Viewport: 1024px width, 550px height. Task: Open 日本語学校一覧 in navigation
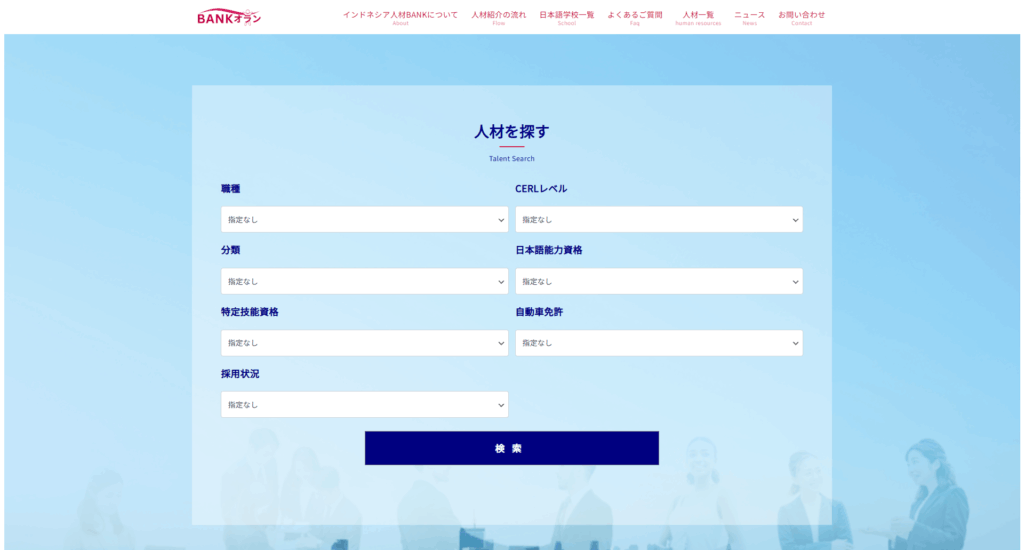566,16
